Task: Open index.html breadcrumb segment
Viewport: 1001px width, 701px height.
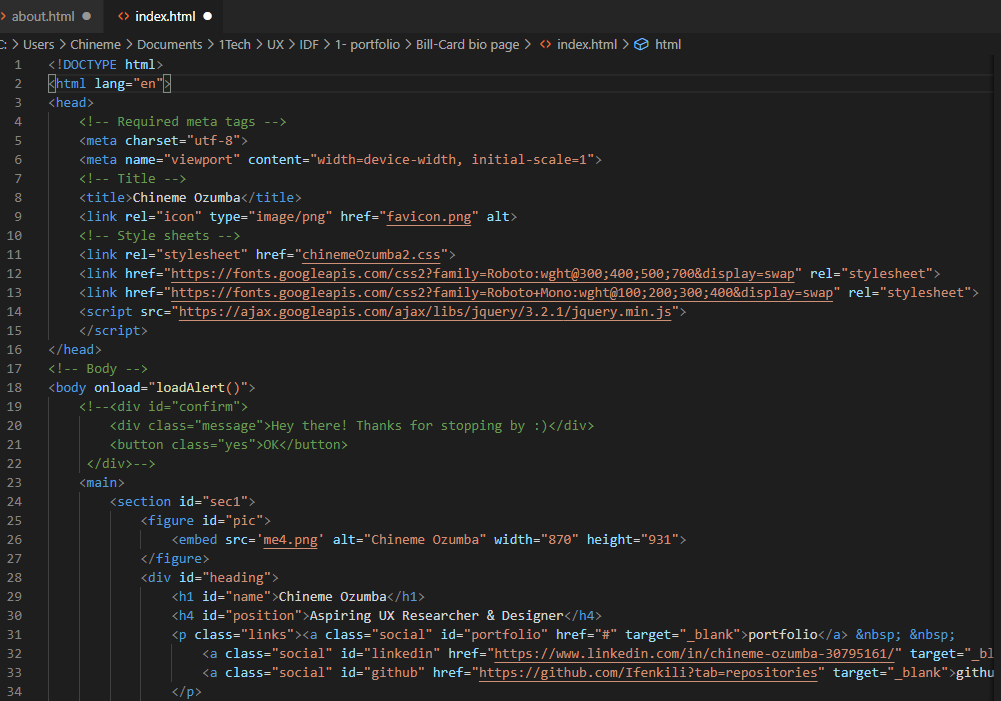Action: point(587,45)
